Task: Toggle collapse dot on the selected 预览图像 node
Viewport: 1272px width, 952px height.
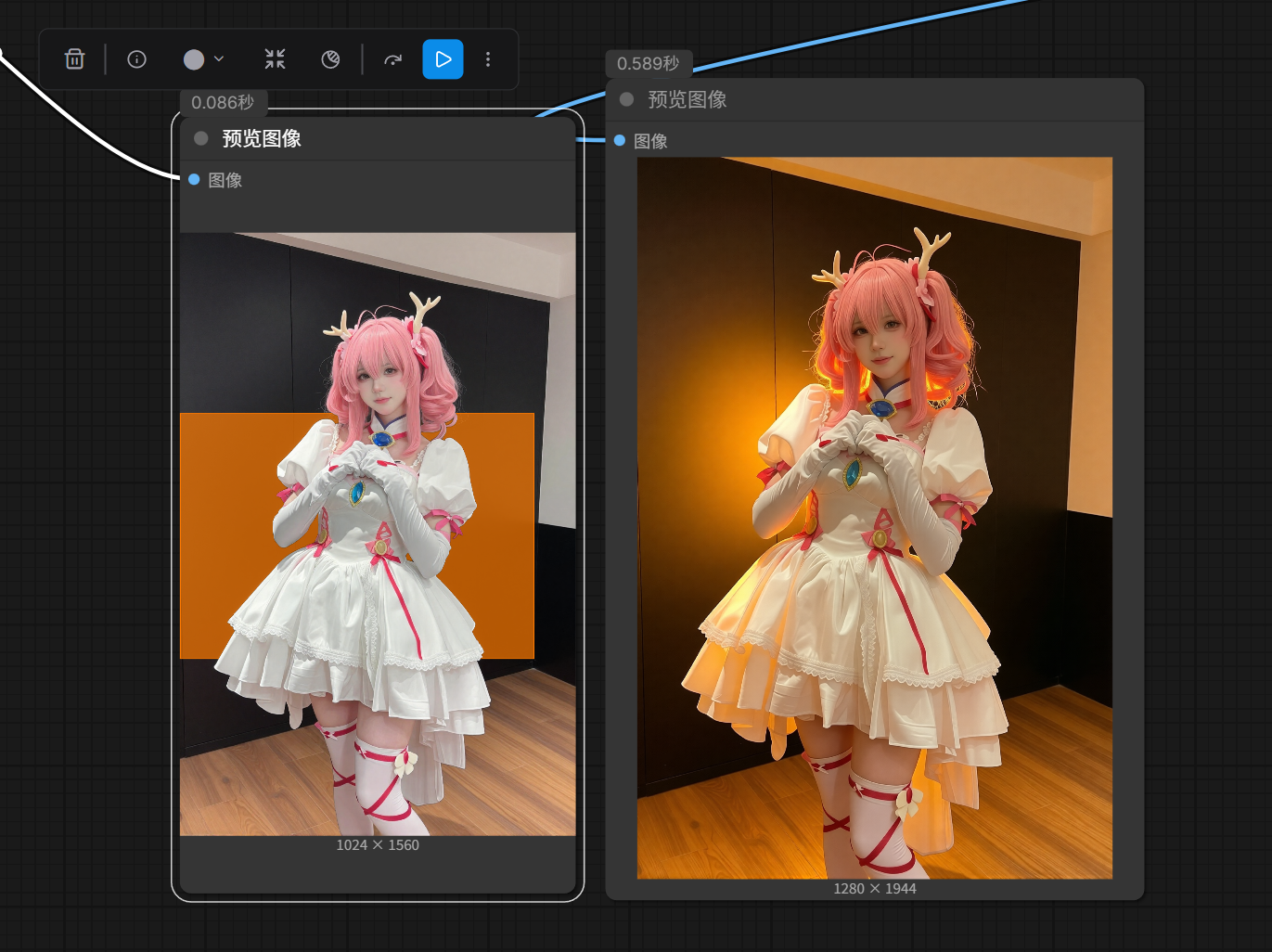Action: pos(200,138)
